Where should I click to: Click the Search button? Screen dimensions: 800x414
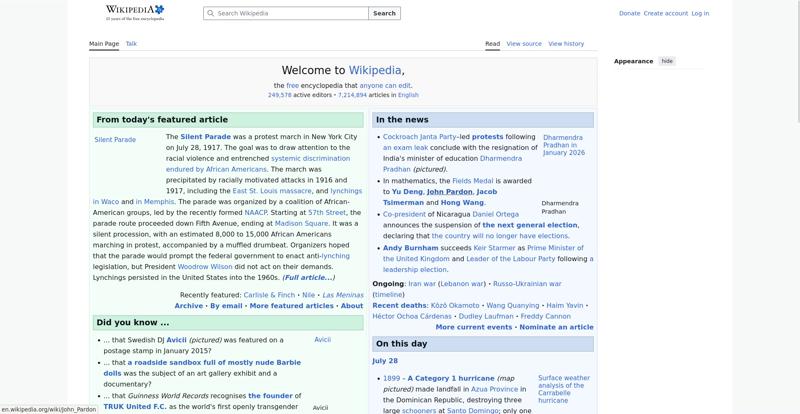tap(384, 13)
